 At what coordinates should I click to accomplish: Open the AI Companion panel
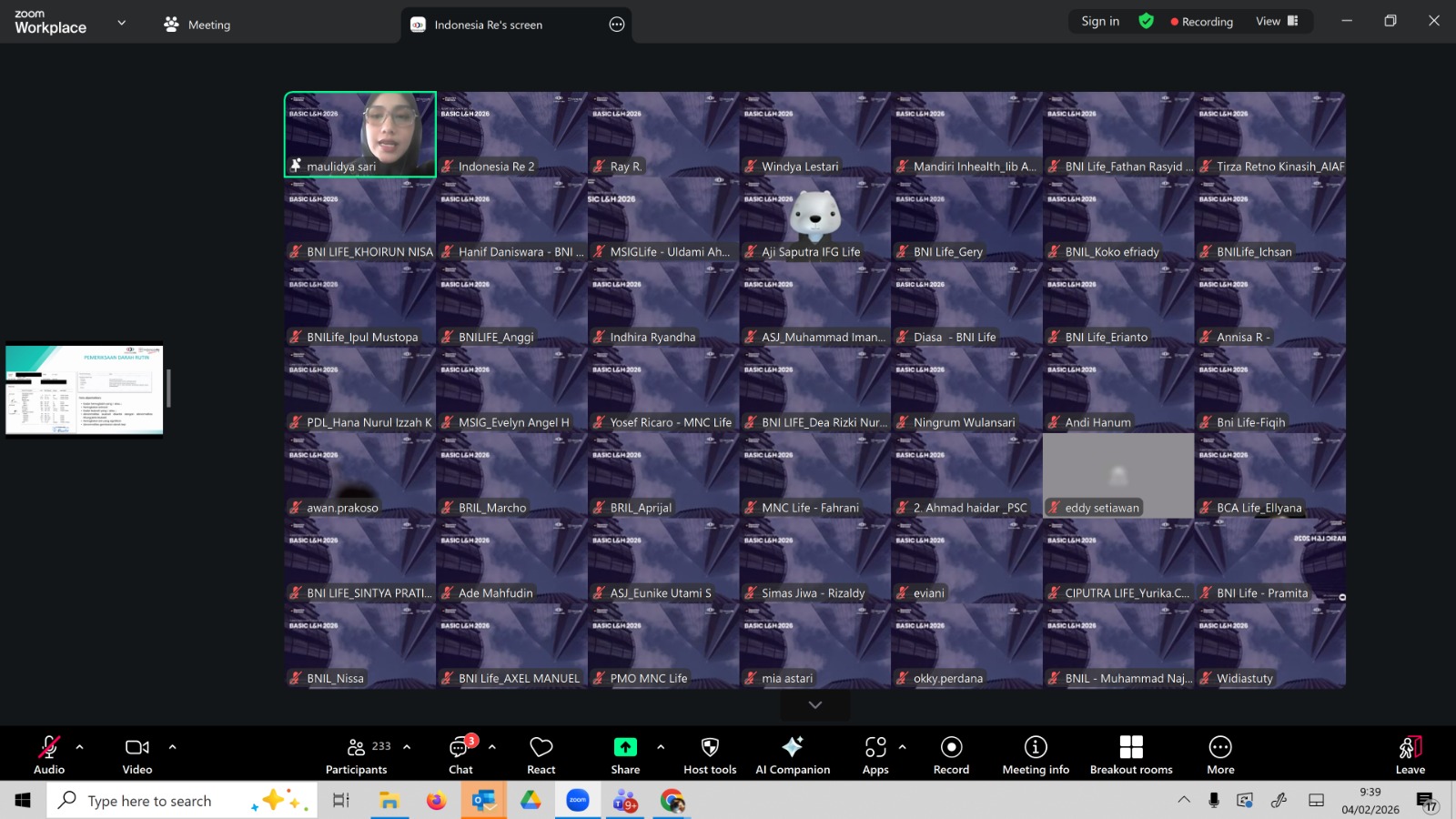(x=792, y=754)
